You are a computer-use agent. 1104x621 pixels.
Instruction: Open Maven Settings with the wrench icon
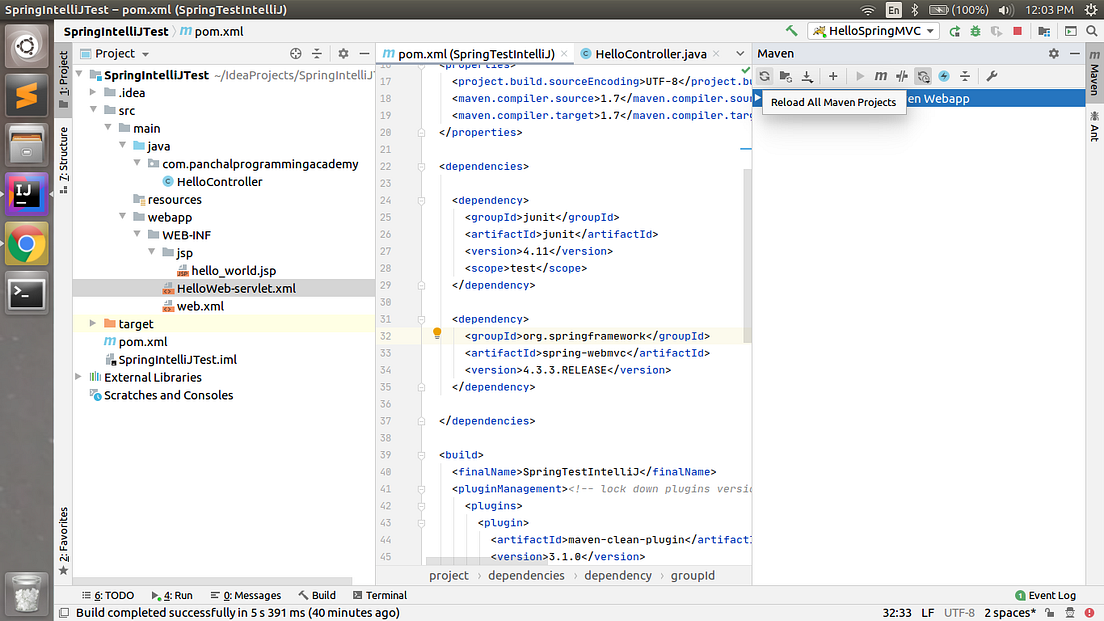[x=992, y=76]
